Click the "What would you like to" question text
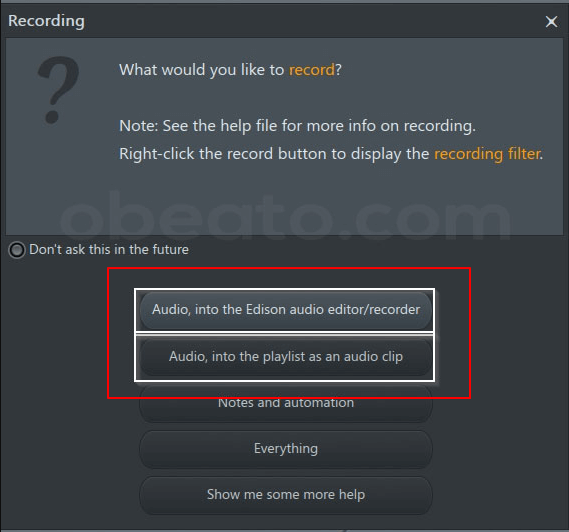This screenshot has width=569, height=532. click(202, 70)
